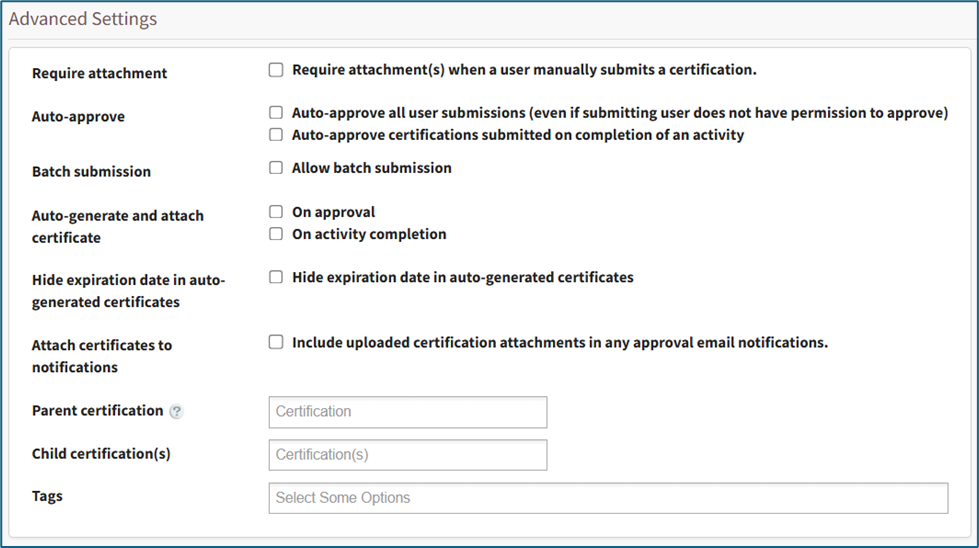Click the 'Attach certificates to notifications' row label

[x=102, y=356]
